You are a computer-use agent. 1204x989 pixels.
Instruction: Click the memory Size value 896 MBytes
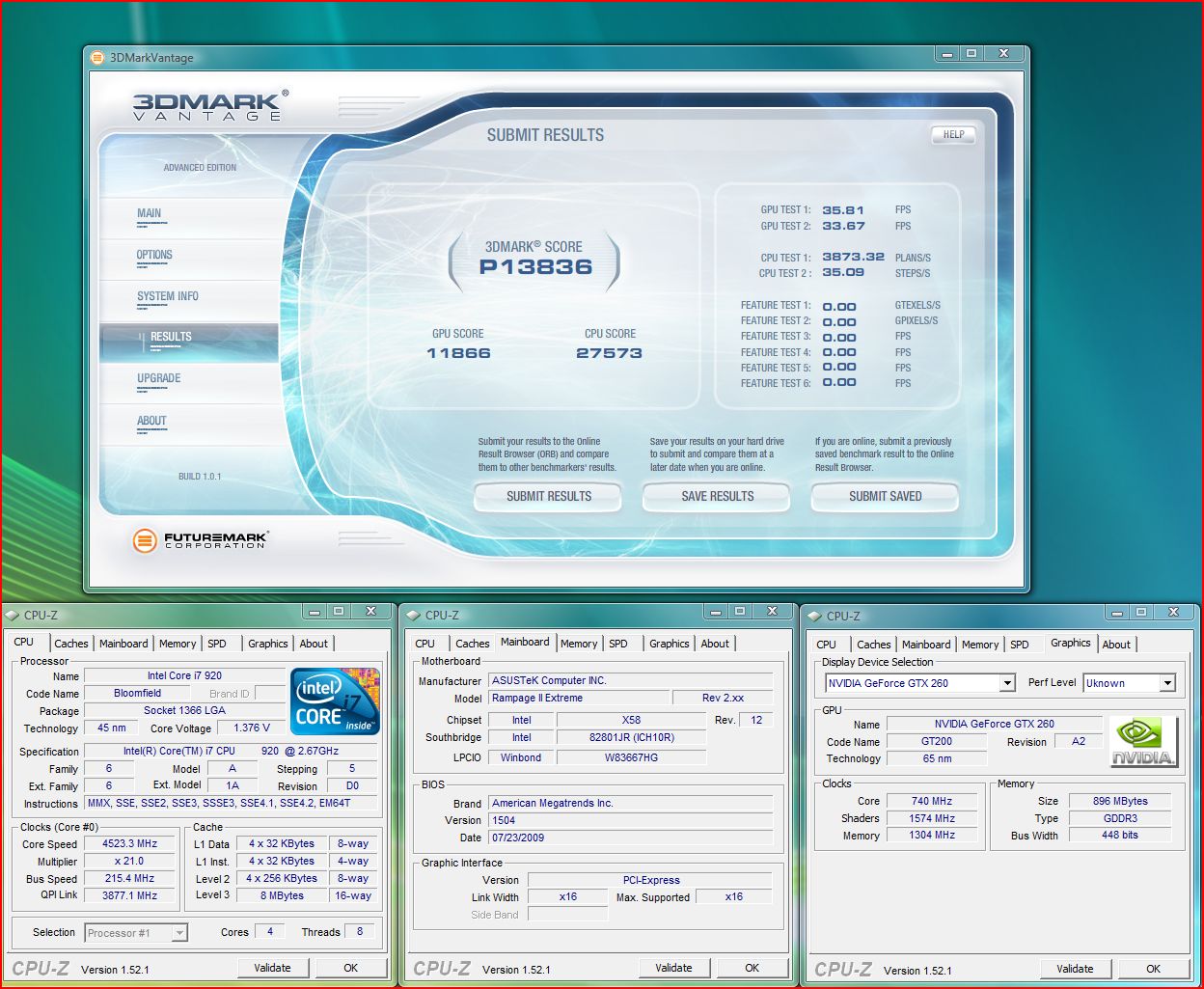pos(1120,801)
